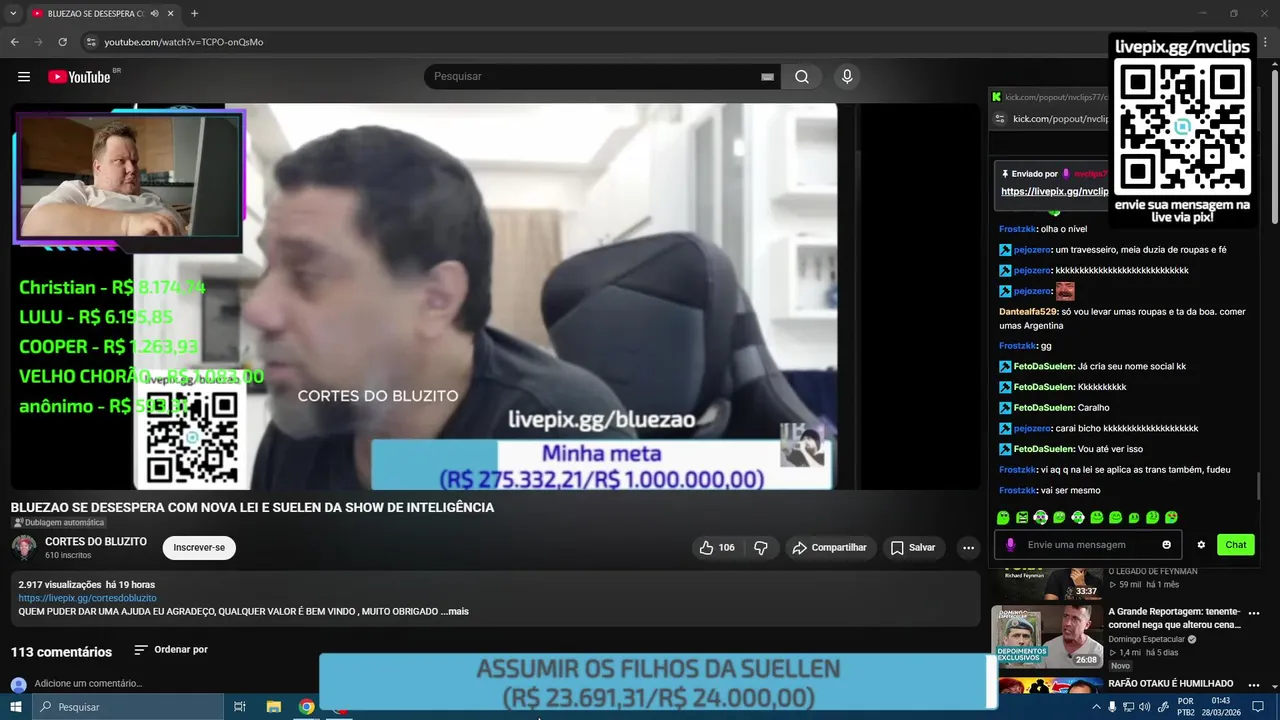Open O LEGADO DE FEYNMAN video thumbnail
Viewport: 1280px width, 720px height.
pos(1046,583)
